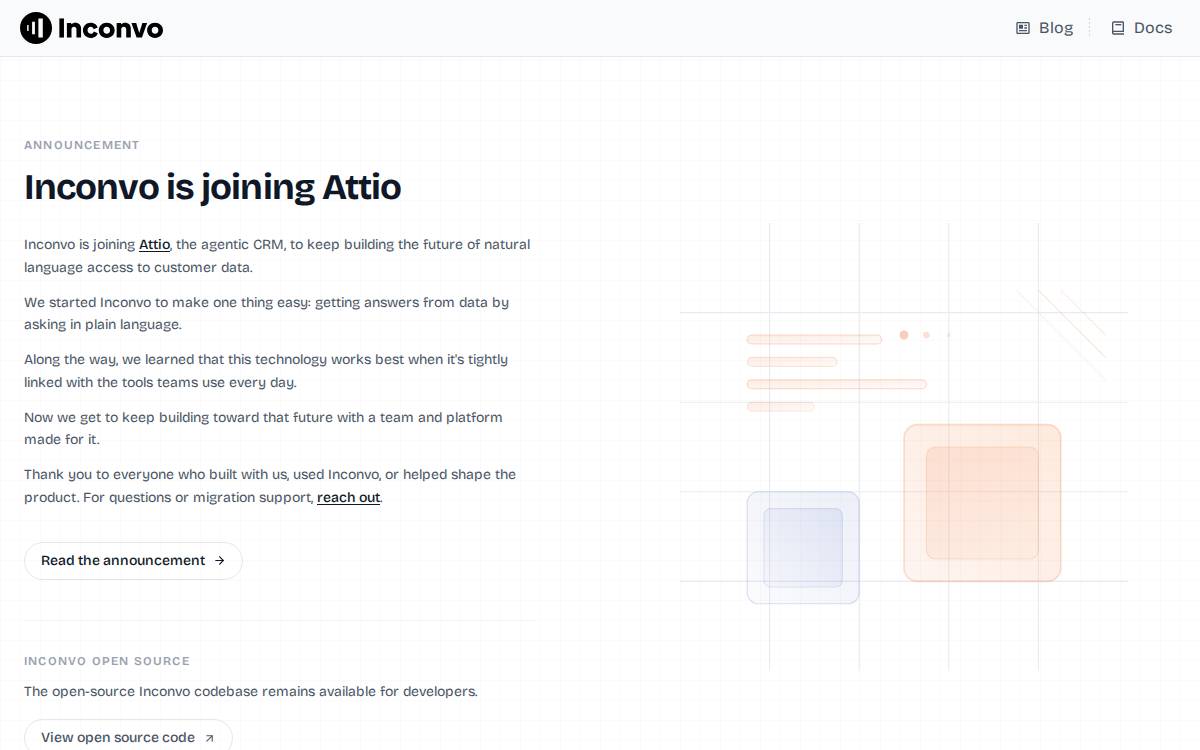The height and width of the screenshot is (750, 1200).
Task: Click arrow icon in Read the announcement
Action: click(220, 561)
